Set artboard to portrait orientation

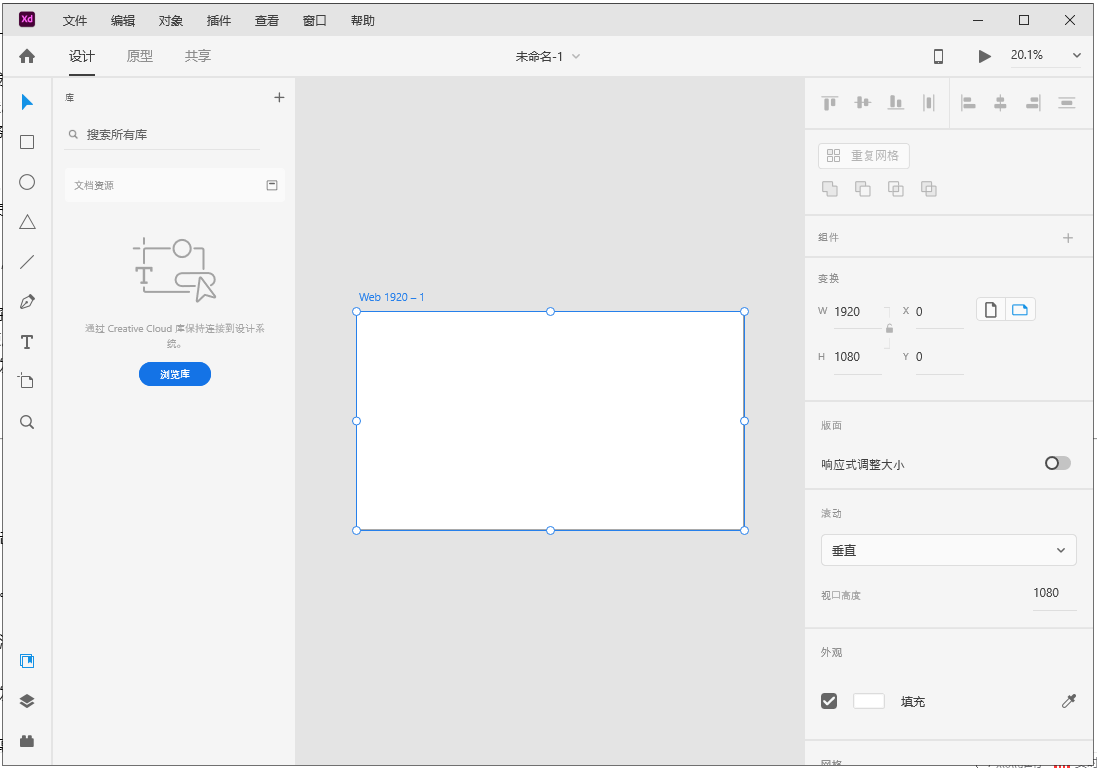coord(991,309)
